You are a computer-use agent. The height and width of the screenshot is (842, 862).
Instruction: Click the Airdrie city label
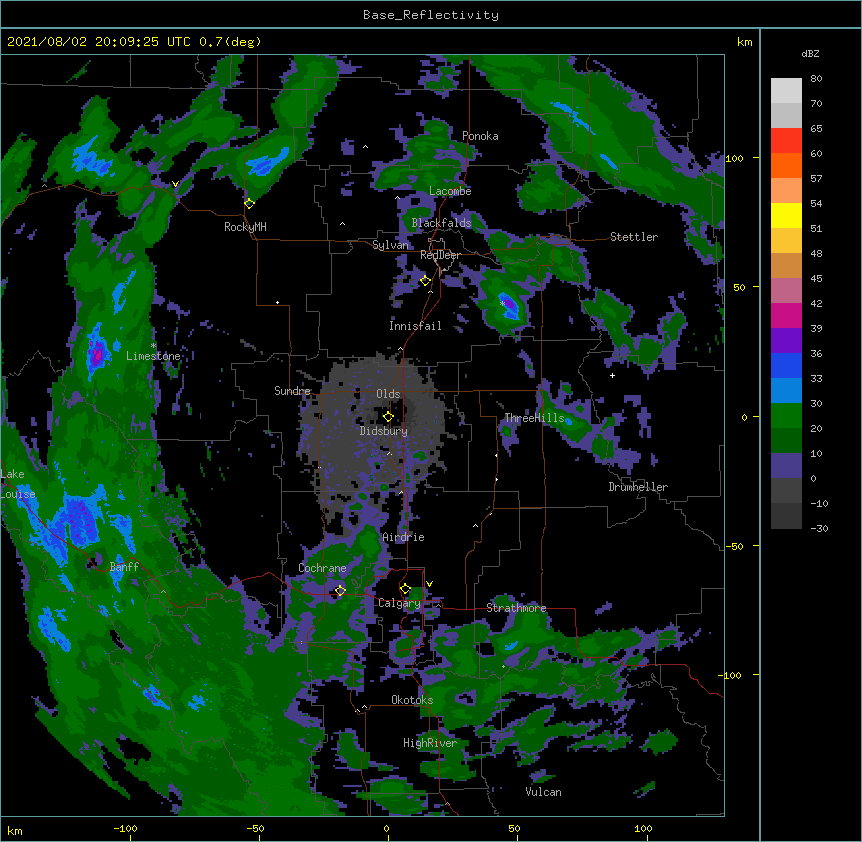pyautogui.click(x=404, y=537)
